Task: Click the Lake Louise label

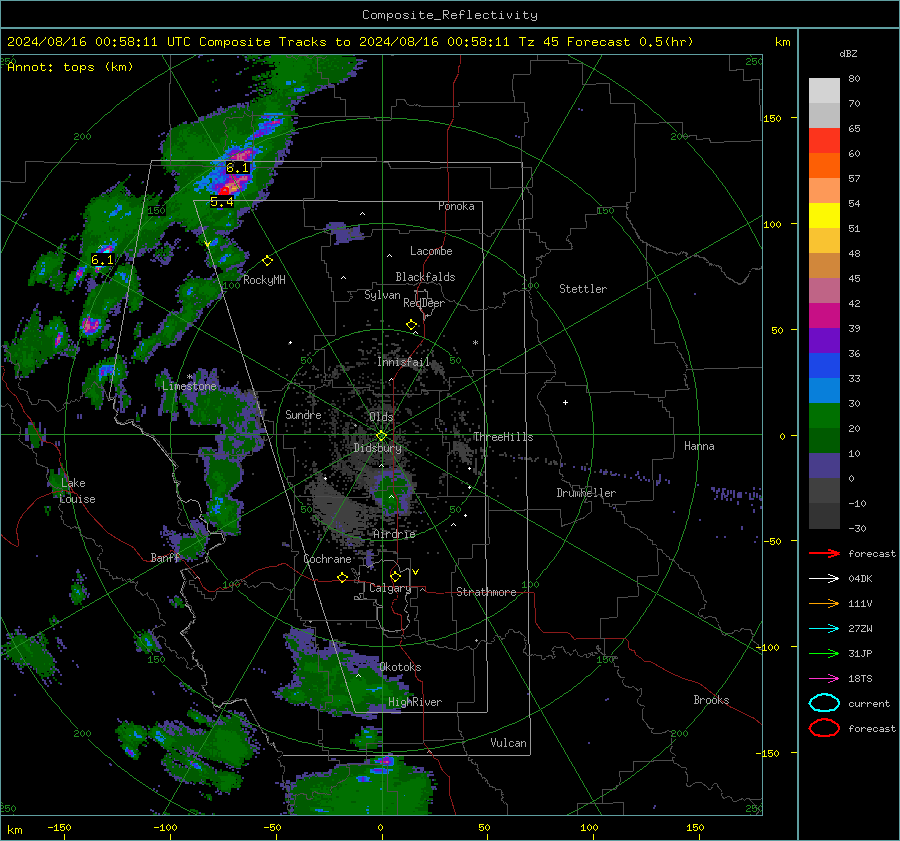Action: [77, 491]
